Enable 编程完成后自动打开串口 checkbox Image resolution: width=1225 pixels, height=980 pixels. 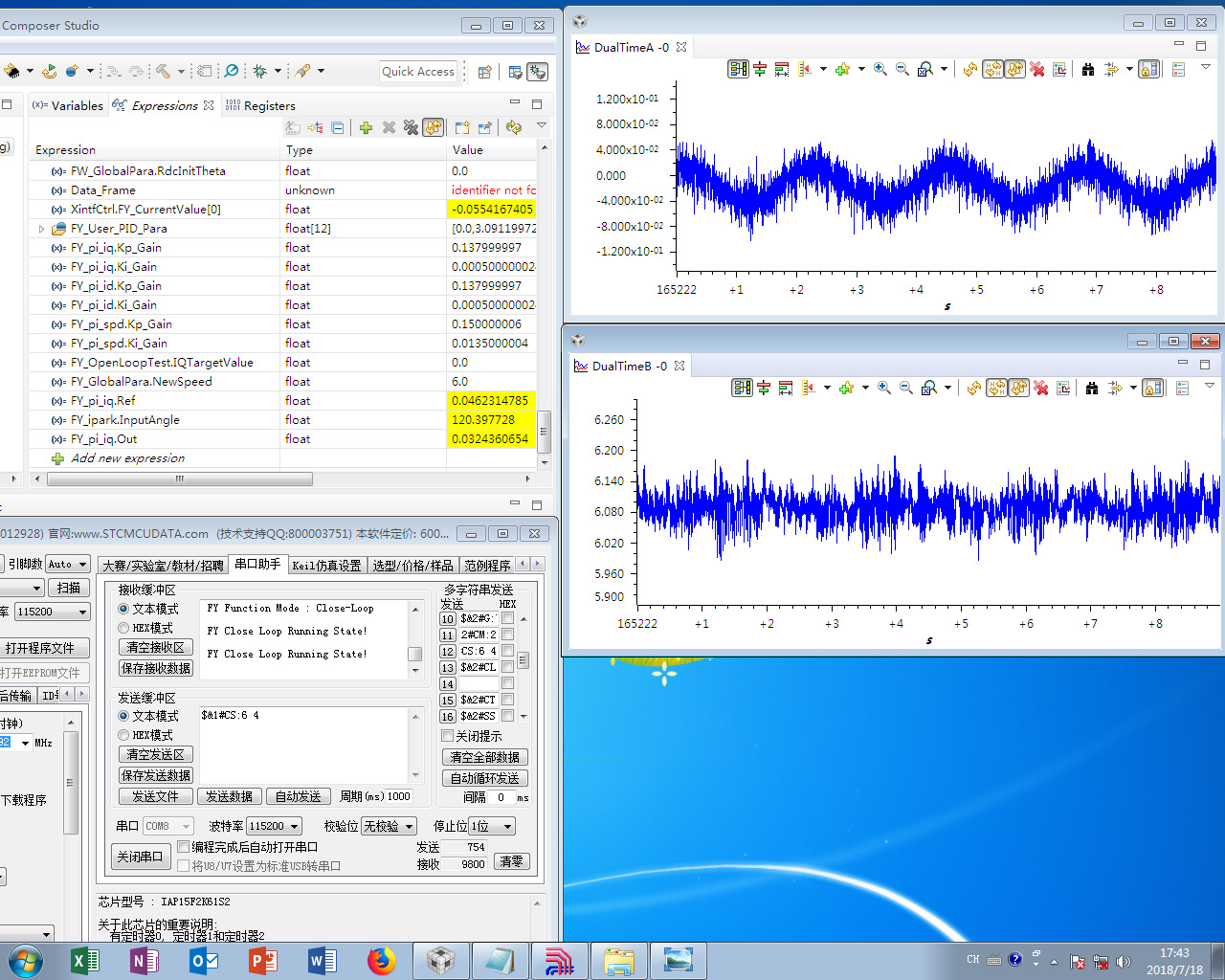(x=184, y=847)
